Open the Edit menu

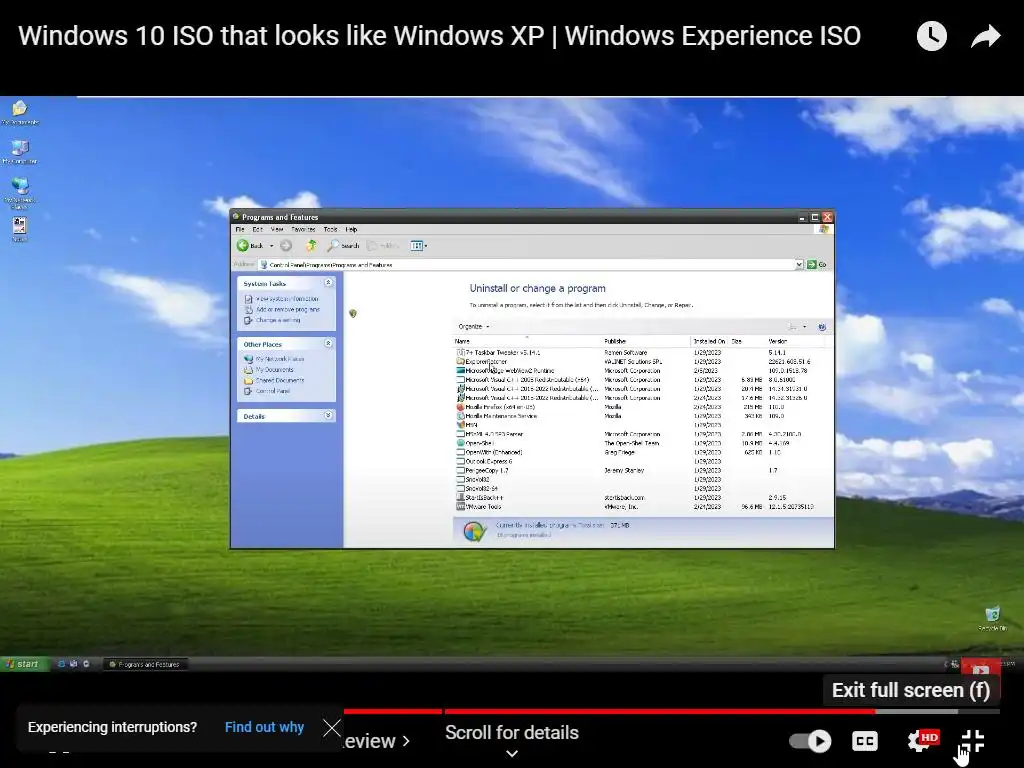(x=257, y=229)
